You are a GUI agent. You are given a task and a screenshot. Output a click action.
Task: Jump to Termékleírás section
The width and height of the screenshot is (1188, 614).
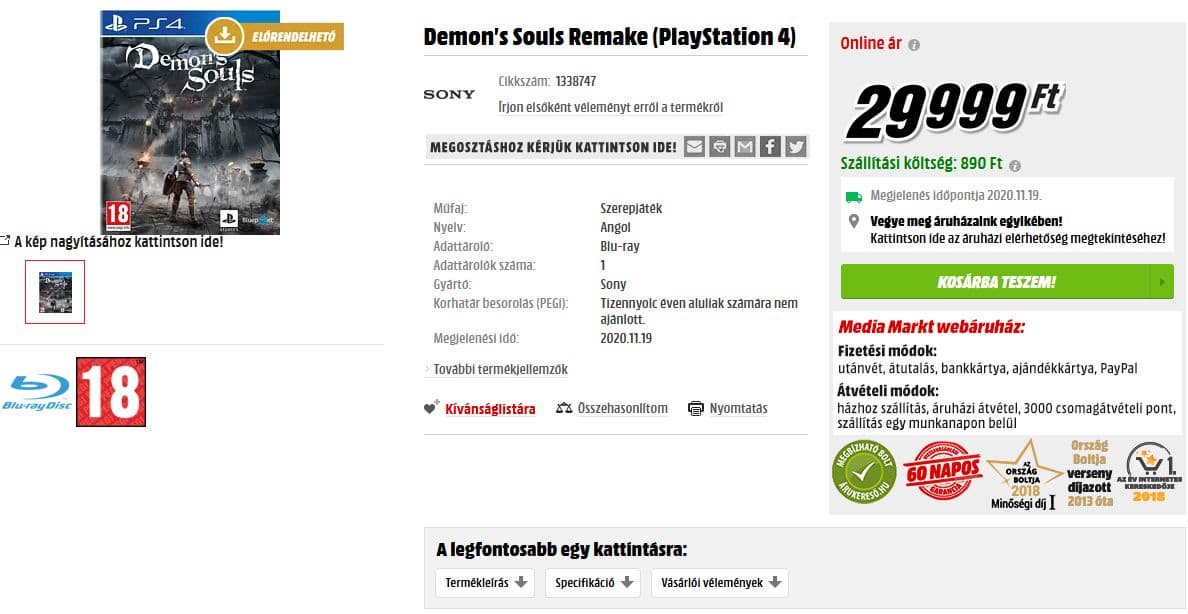[485, 583]
